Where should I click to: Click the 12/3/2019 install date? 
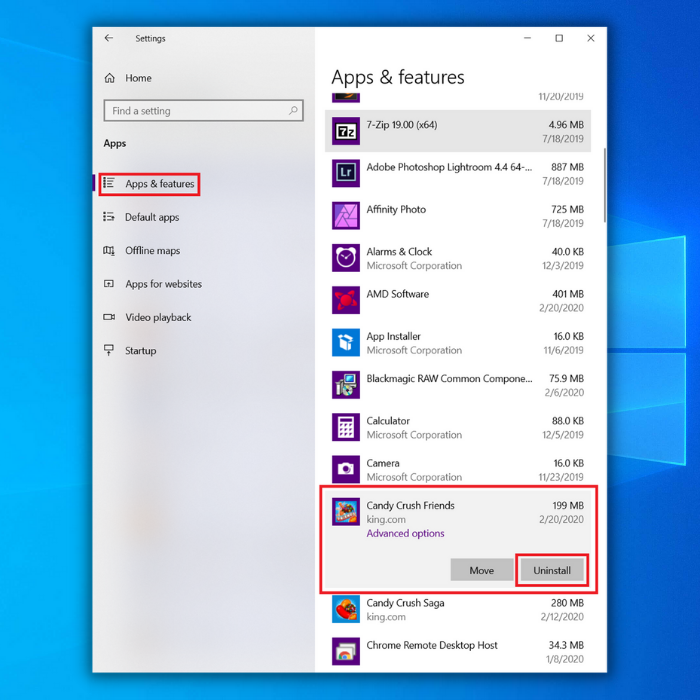[562, 266]
